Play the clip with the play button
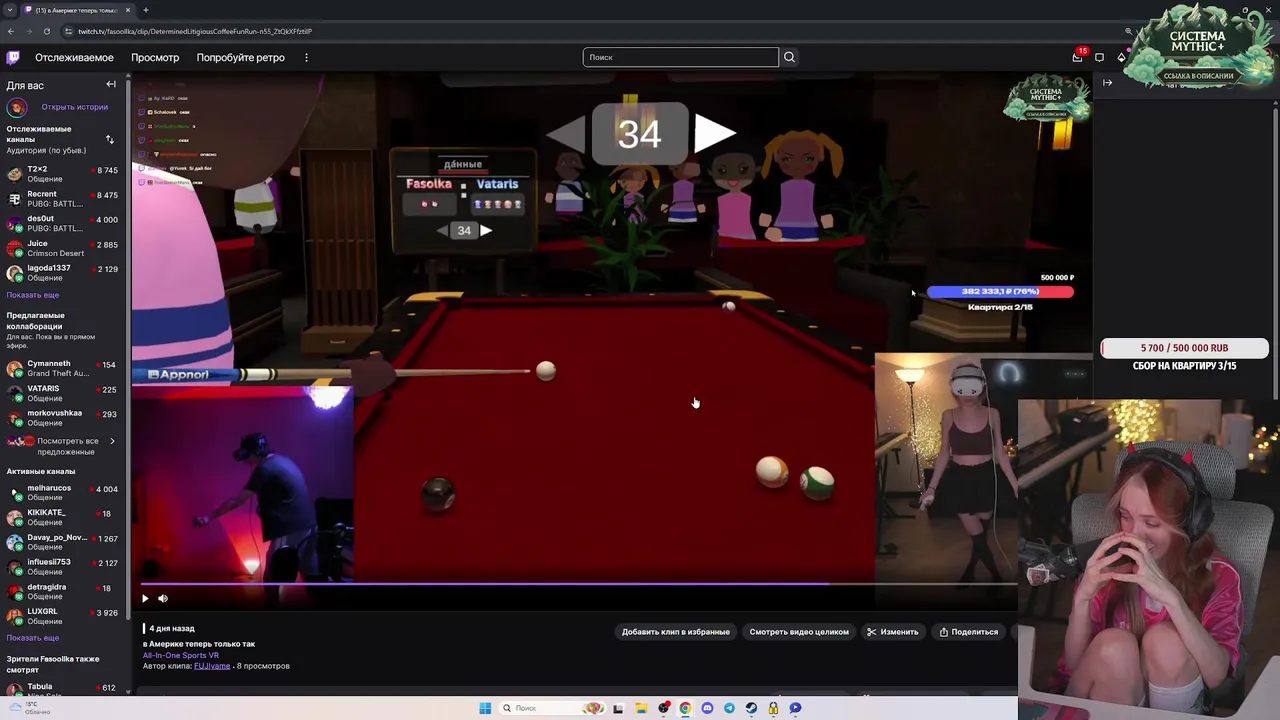Image resolution: width=1280 pixels, height=720 pixels. pos(145,598)
